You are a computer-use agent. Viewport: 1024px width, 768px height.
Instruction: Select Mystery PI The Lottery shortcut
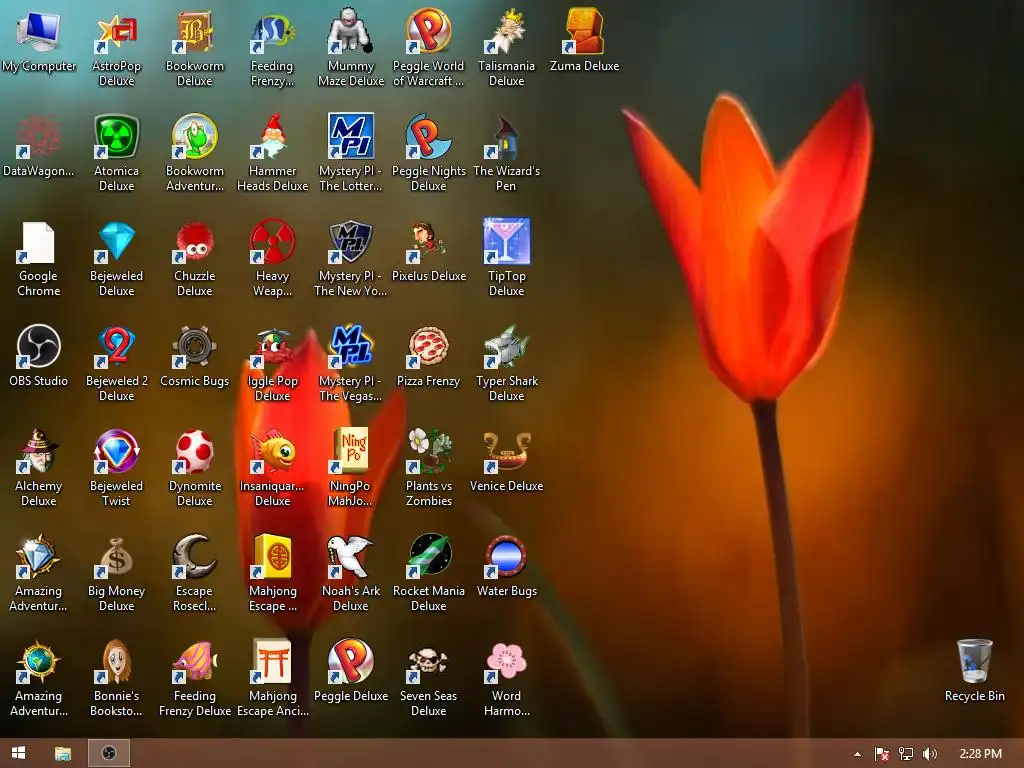click(351, 137)
